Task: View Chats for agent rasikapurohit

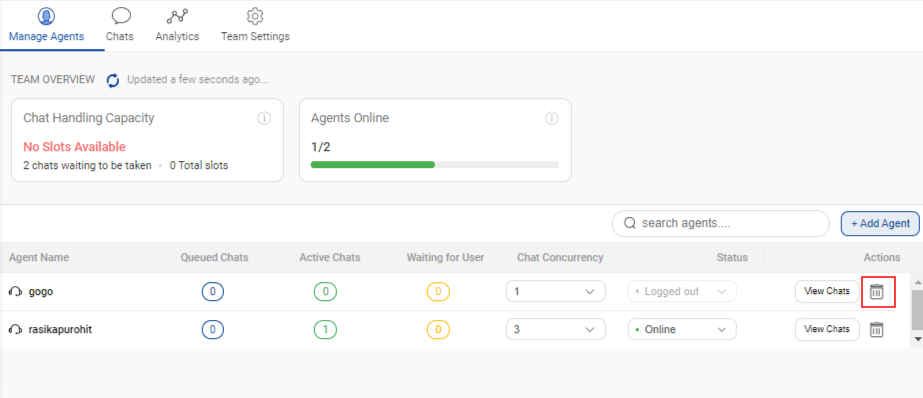Action: point(827,329)
